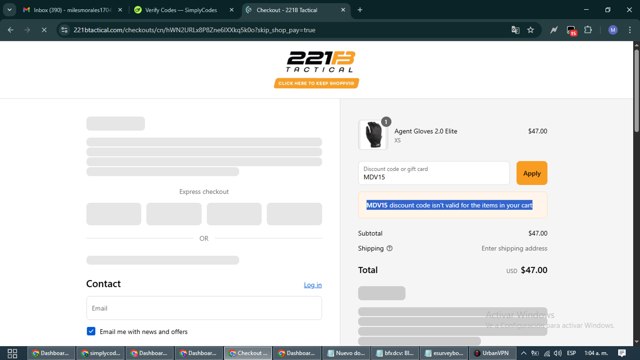Go forward in browser history
The height and width of the screenshot is (360, 640).
click(x=27, y=30)
